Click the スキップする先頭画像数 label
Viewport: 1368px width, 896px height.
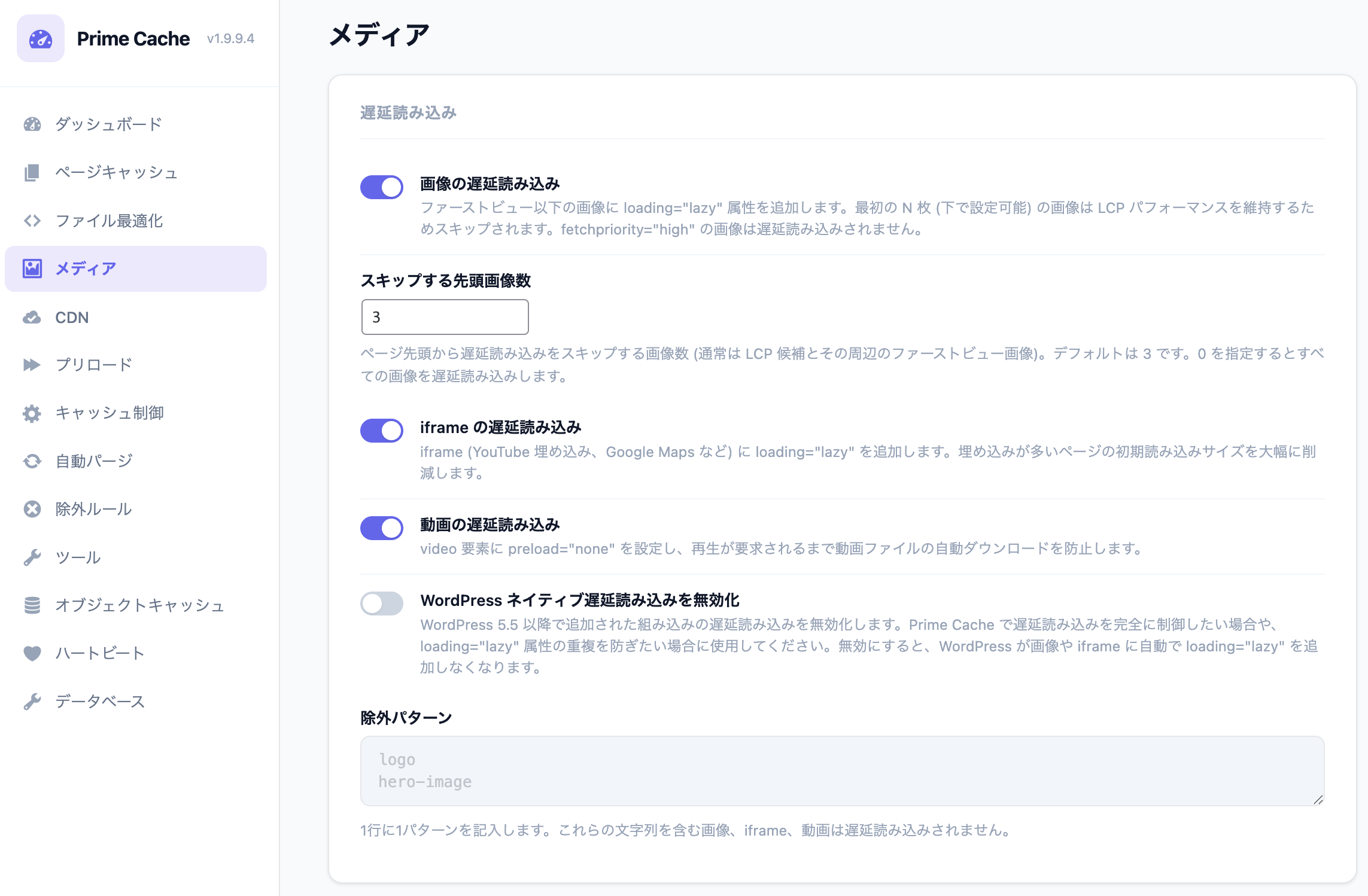(x=446, y=281)
